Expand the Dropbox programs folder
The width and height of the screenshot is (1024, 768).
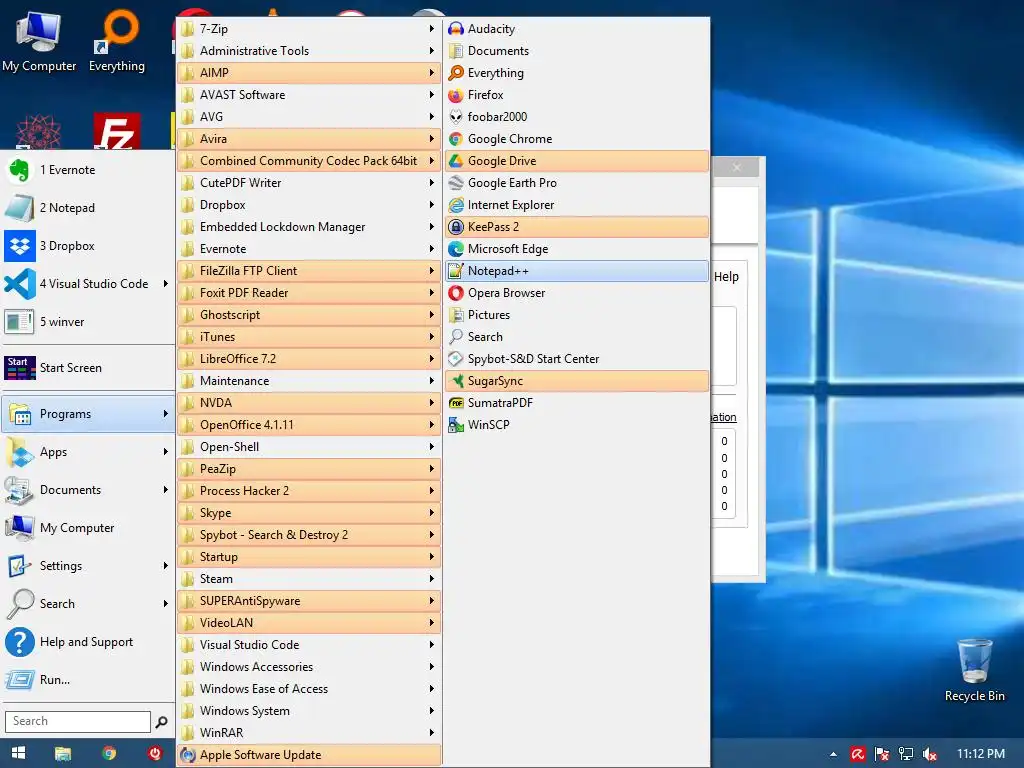[309, 205]
